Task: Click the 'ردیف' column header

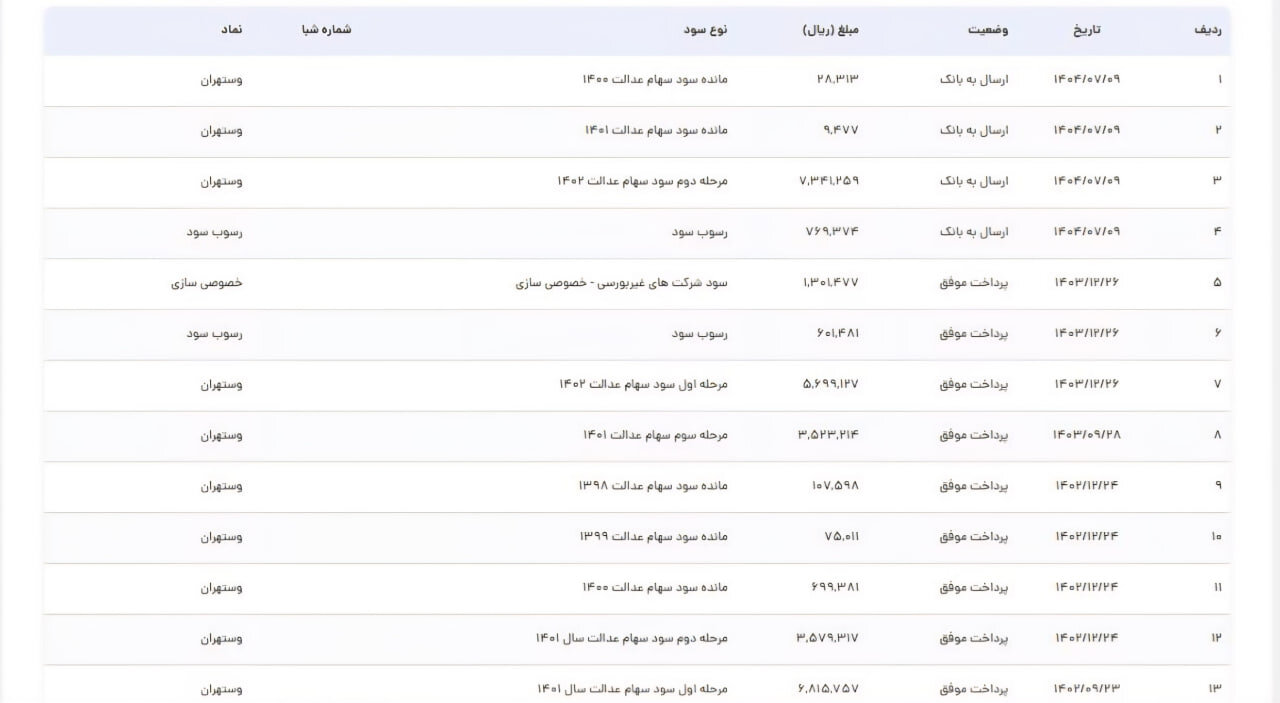Action: (1207, 30)
